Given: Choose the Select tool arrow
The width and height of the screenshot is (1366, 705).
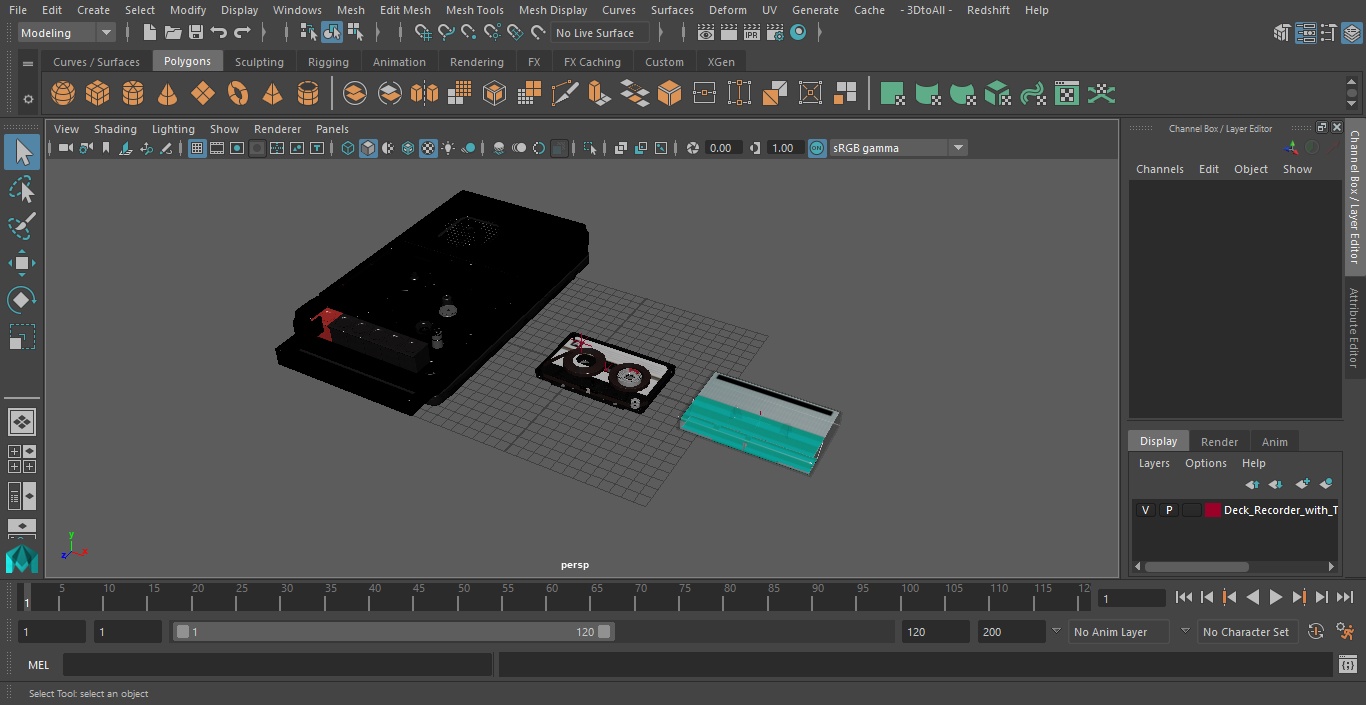Looking at the screenshot, I should [22, 152].
